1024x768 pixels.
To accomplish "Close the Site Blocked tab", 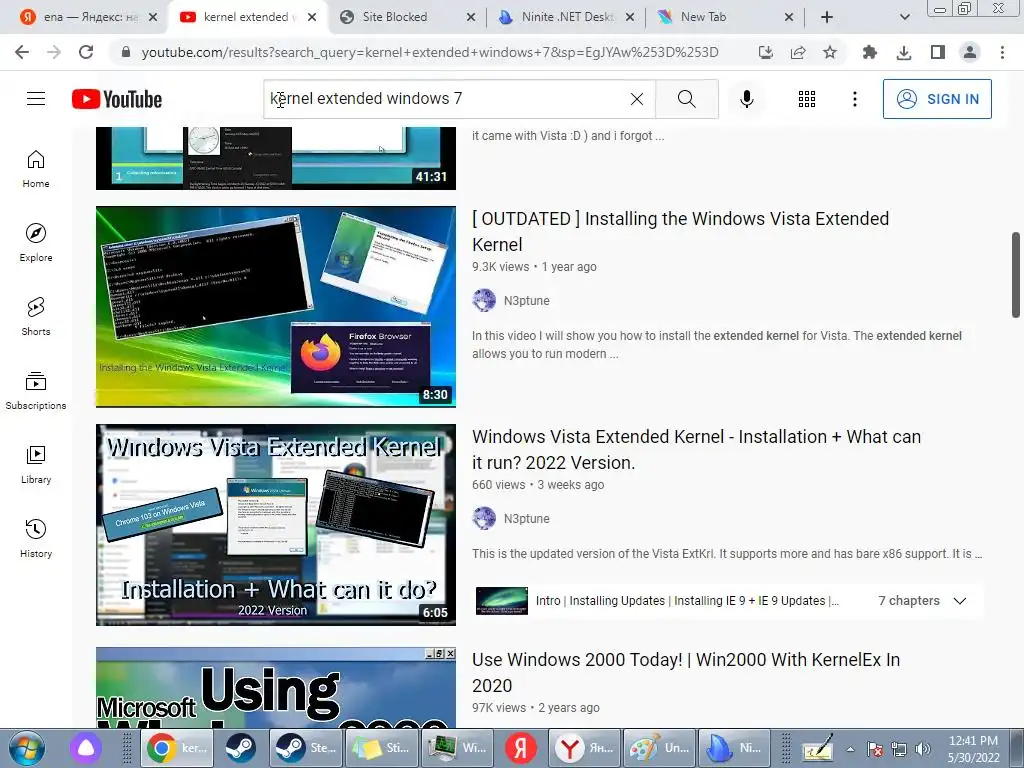I will (471, 17).
